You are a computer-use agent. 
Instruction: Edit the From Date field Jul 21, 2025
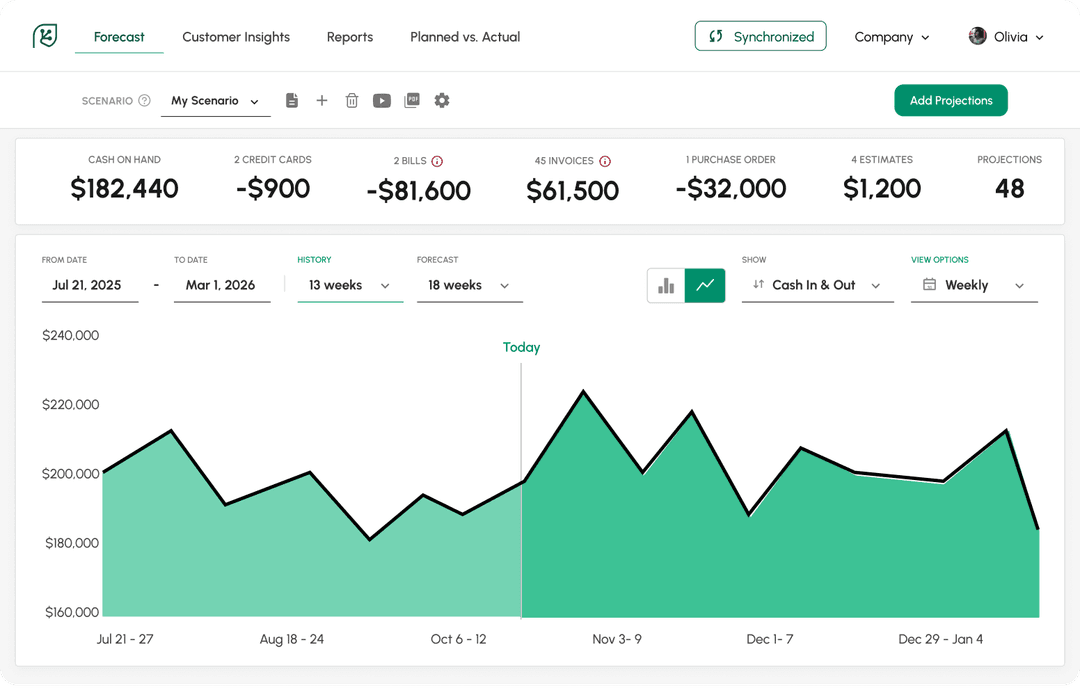click(88, 286)
